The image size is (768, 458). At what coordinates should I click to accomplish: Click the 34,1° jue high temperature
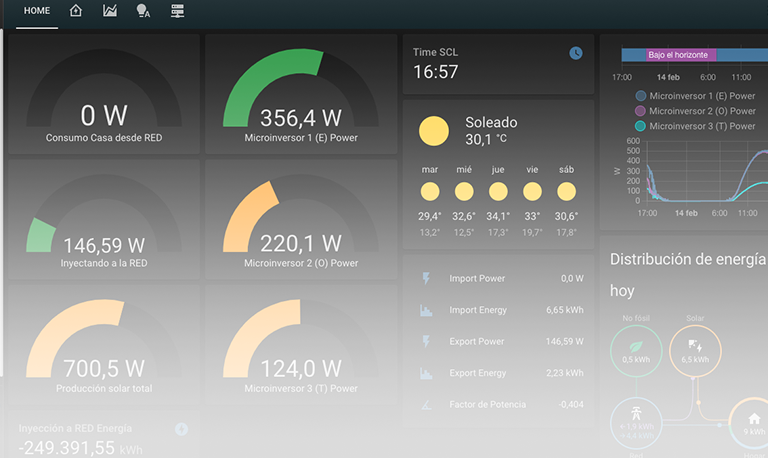[x=498, y=216]
